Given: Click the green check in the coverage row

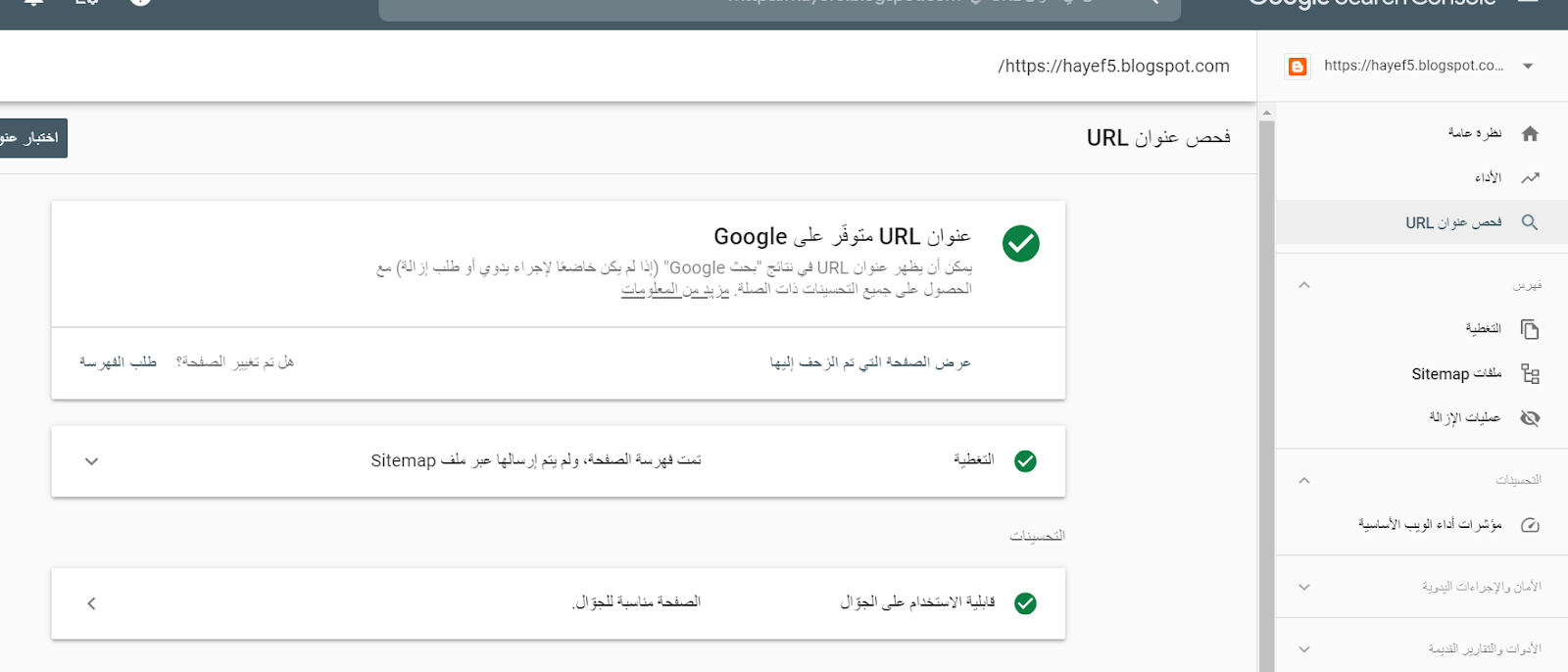Looking at the screenshot, I should (x=1025, y=461).
